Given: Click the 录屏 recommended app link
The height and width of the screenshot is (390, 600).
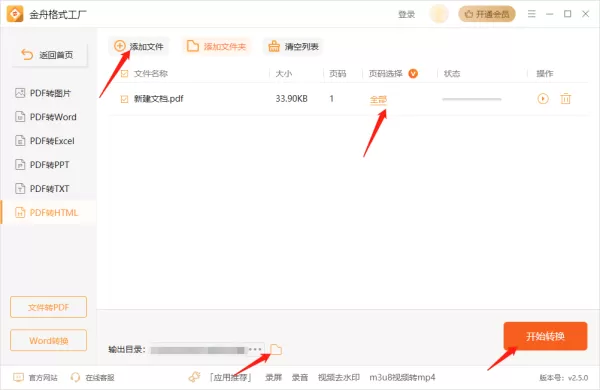Looking at the screenshot, I should coord(274,377).
